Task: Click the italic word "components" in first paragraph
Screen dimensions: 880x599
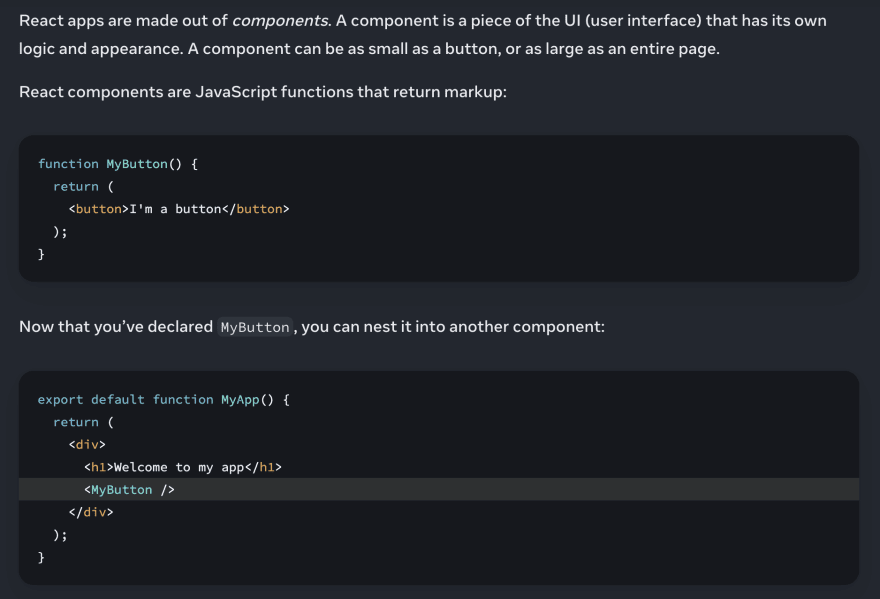Action: 280,21
